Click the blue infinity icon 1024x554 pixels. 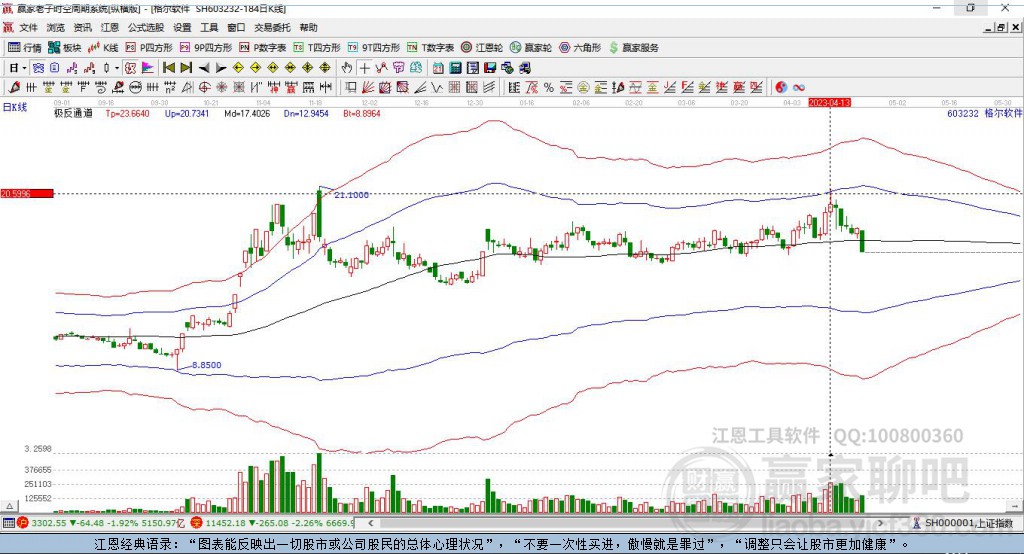tap(799, 88)
